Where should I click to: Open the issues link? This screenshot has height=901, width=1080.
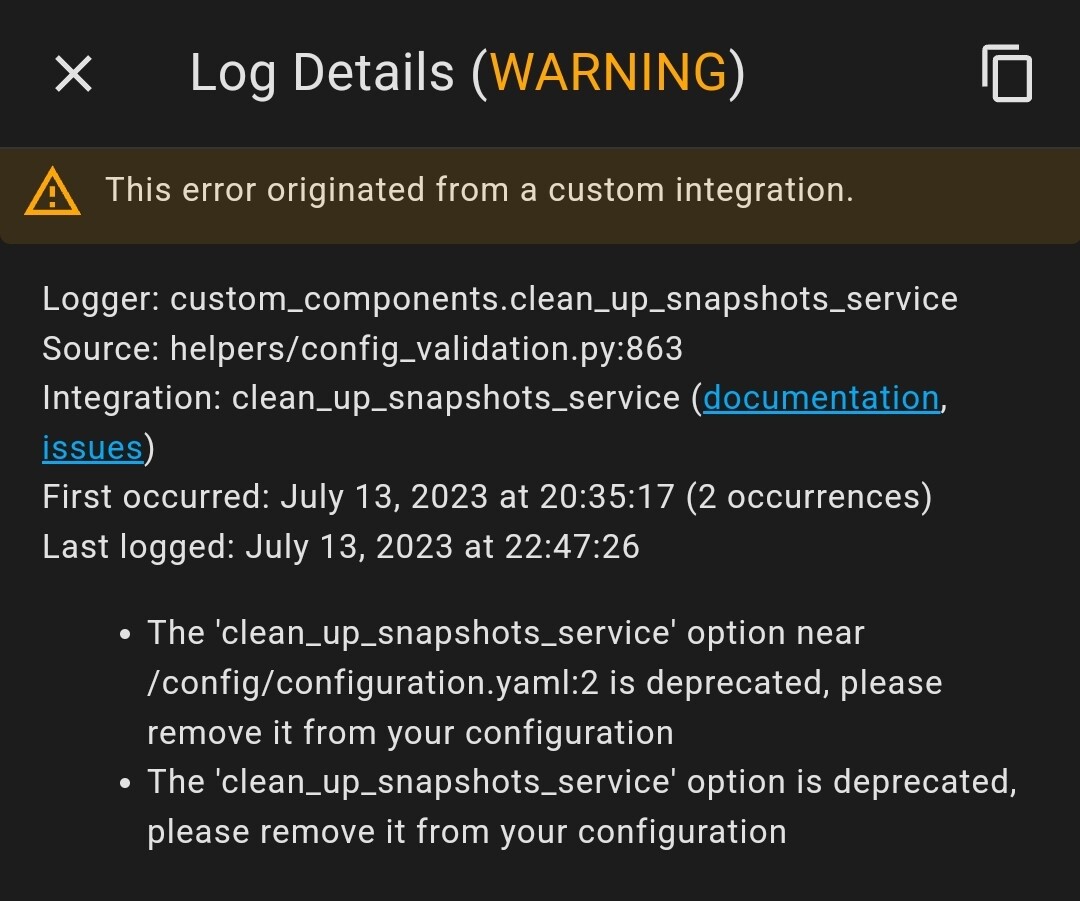[x=92, y=447]
